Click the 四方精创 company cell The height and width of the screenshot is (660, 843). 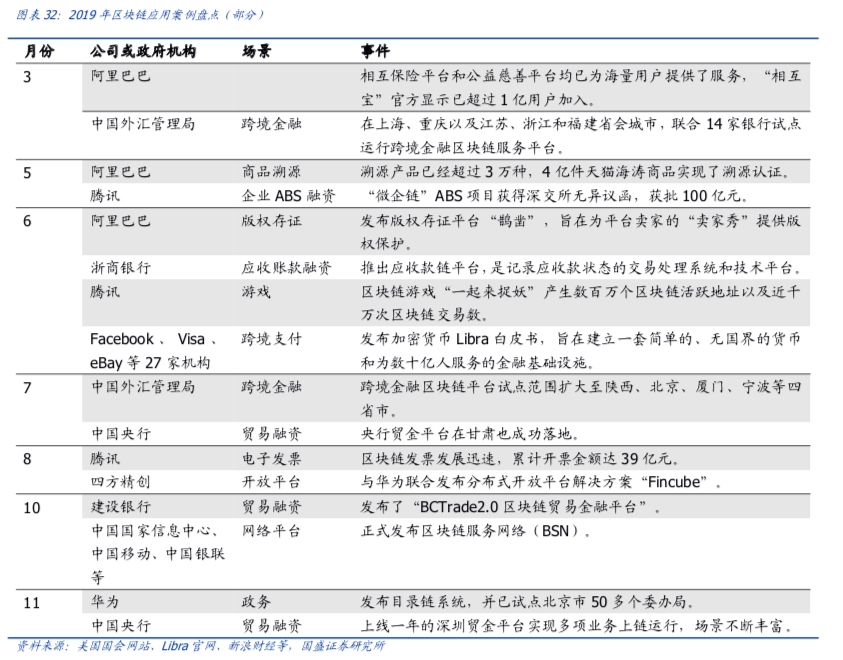coord(120,482)
